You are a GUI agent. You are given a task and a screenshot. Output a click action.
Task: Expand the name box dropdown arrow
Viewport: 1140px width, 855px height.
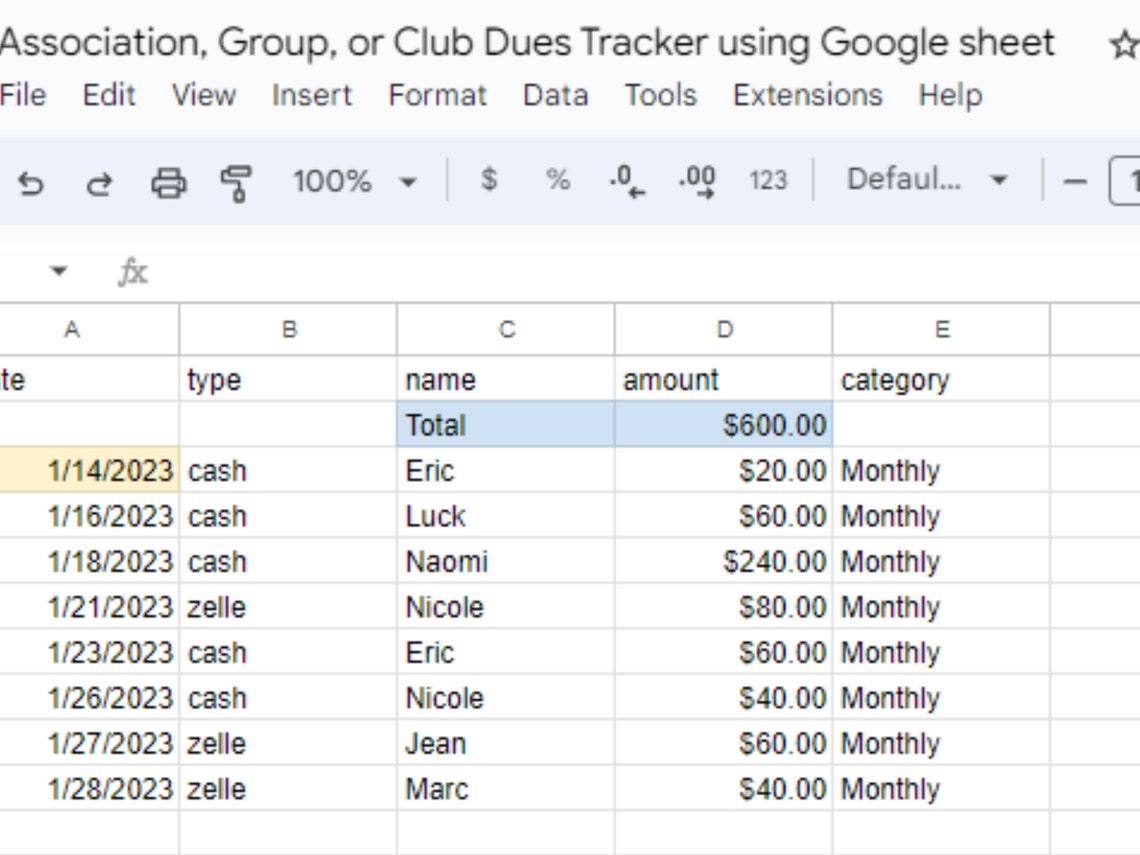(x=57, y=271)
